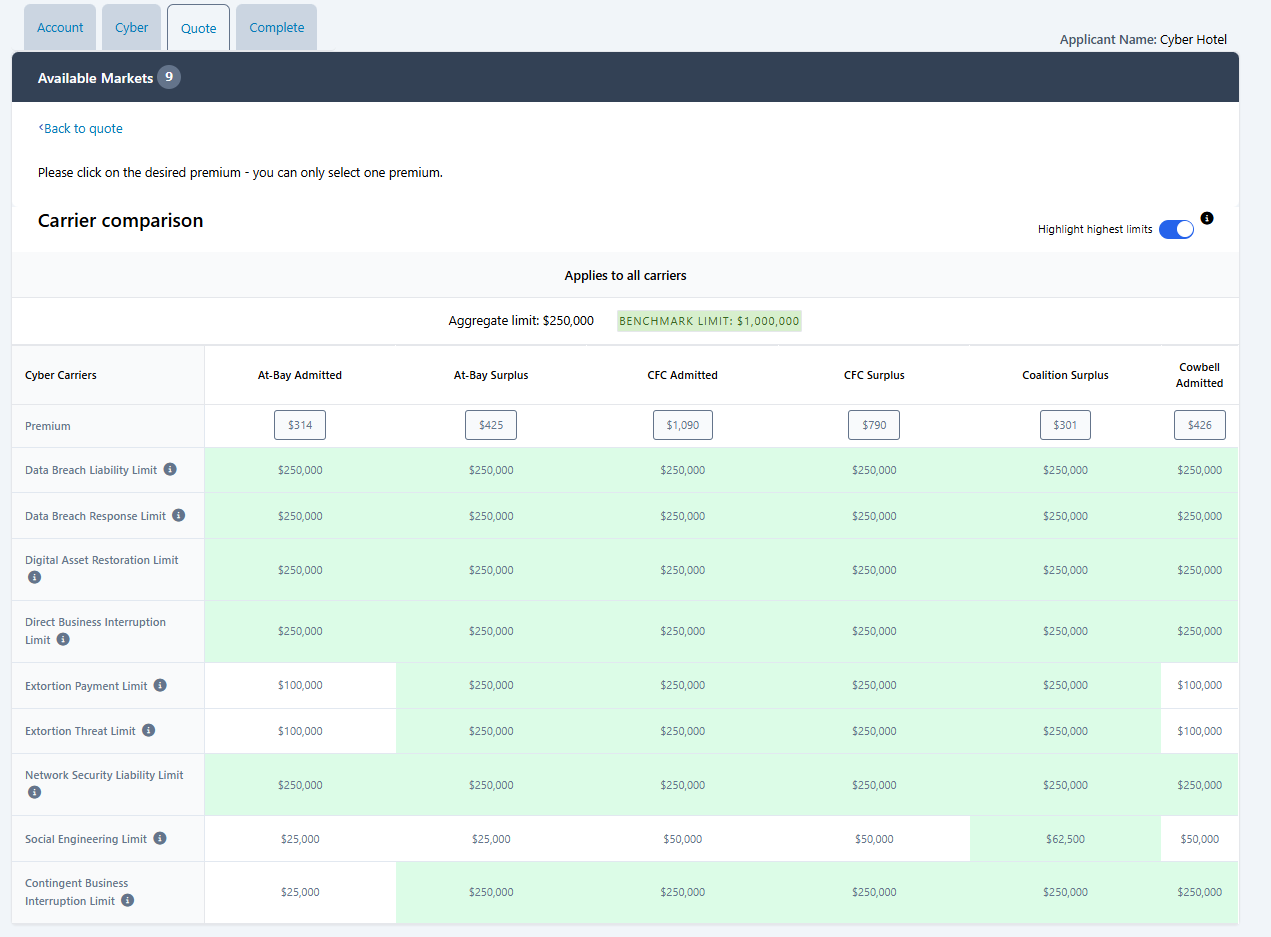
Task: Click At-Bay Admitted $25,000 Contingent Business Interruption cell
Action: pyautogui.click(x=300, y=892)
